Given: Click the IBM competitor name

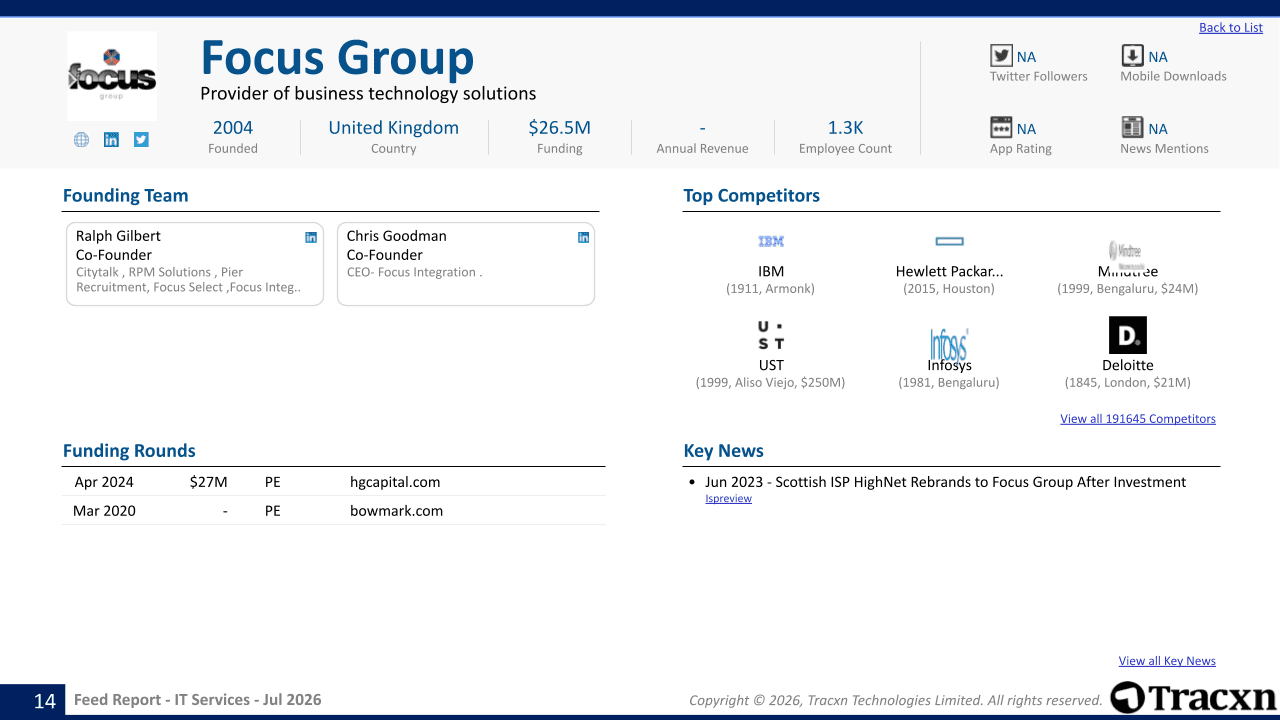Looking at the screenshot, I should [x=771, y=271].
